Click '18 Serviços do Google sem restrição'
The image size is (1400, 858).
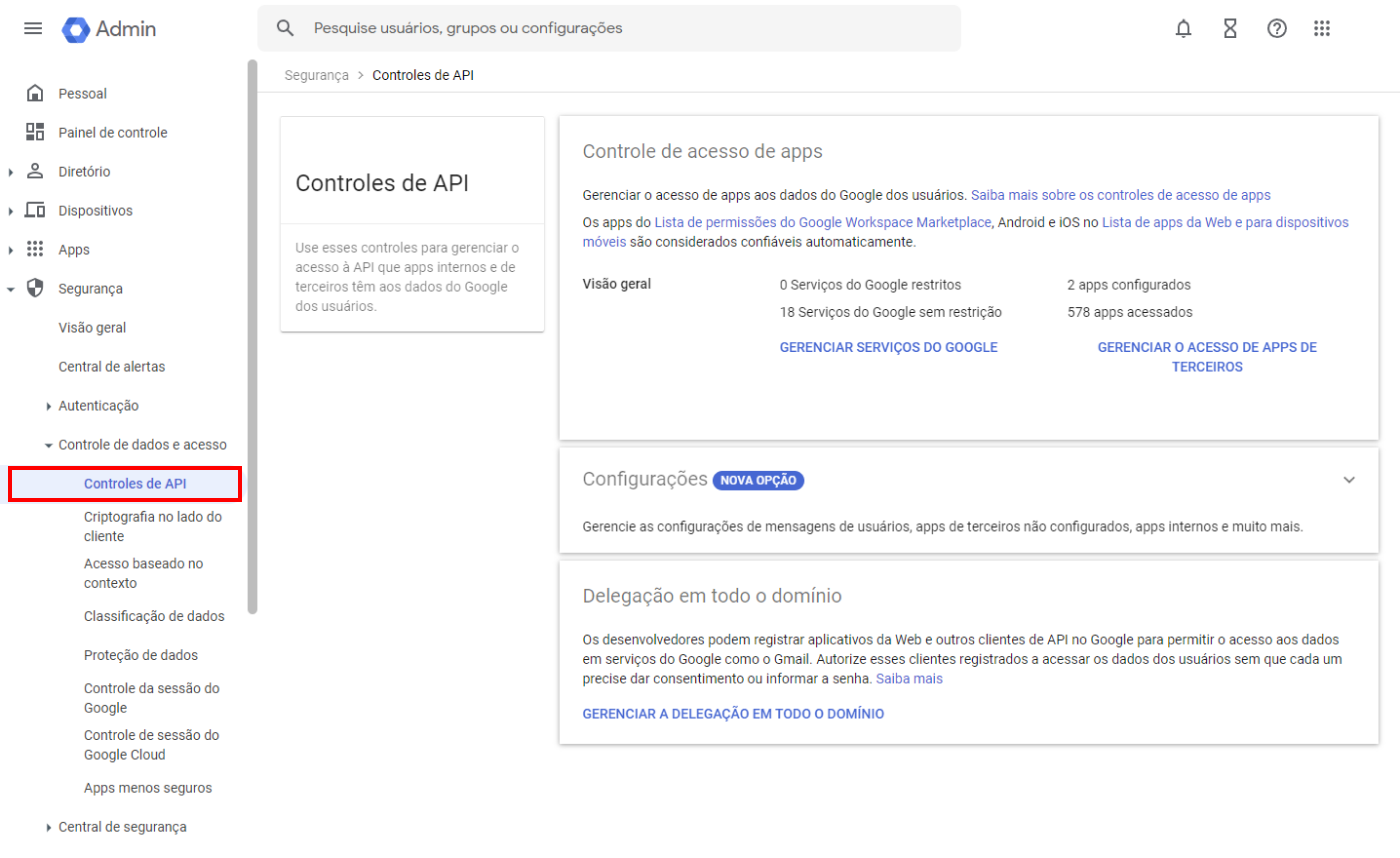pyautogui.click(x=890, y=312)
